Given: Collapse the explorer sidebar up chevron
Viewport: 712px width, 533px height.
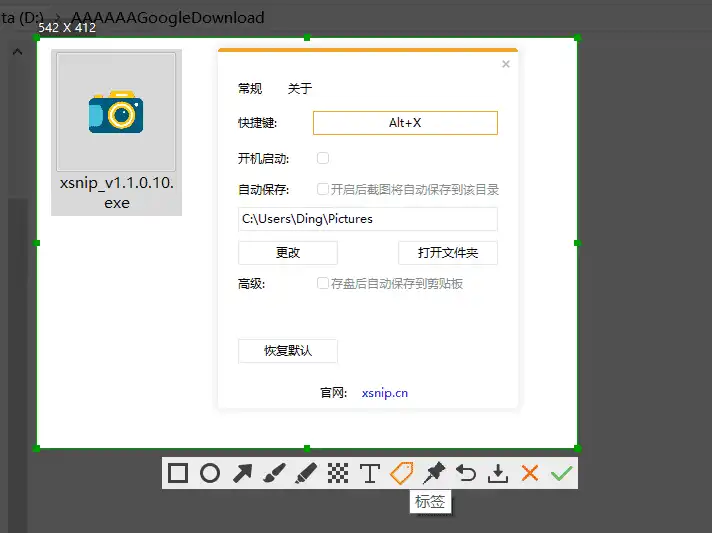Looking at the screenshot, I should [x=17, y=51].
